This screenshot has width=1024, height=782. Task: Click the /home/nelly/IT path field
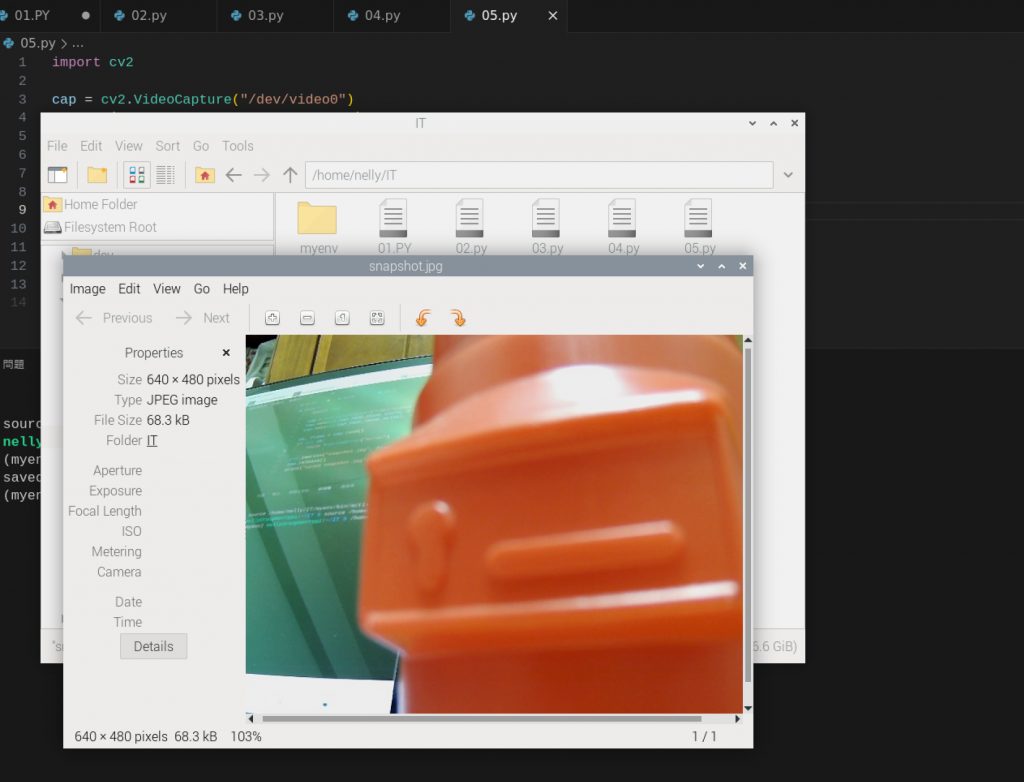click(x=539, y=175)
